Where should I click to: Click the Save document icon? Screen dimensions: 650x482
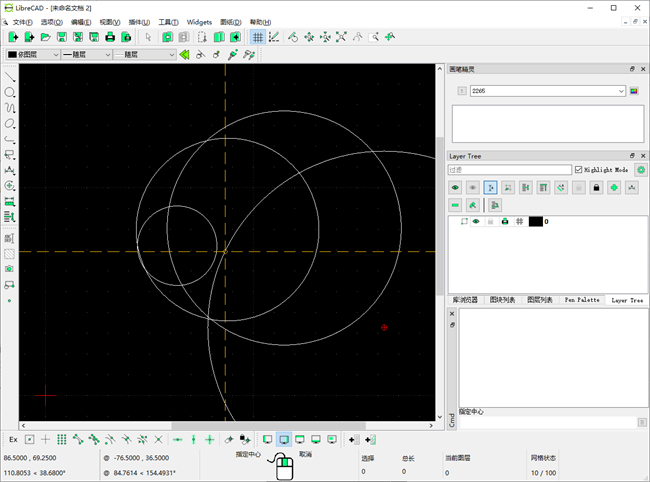[62, 37]
